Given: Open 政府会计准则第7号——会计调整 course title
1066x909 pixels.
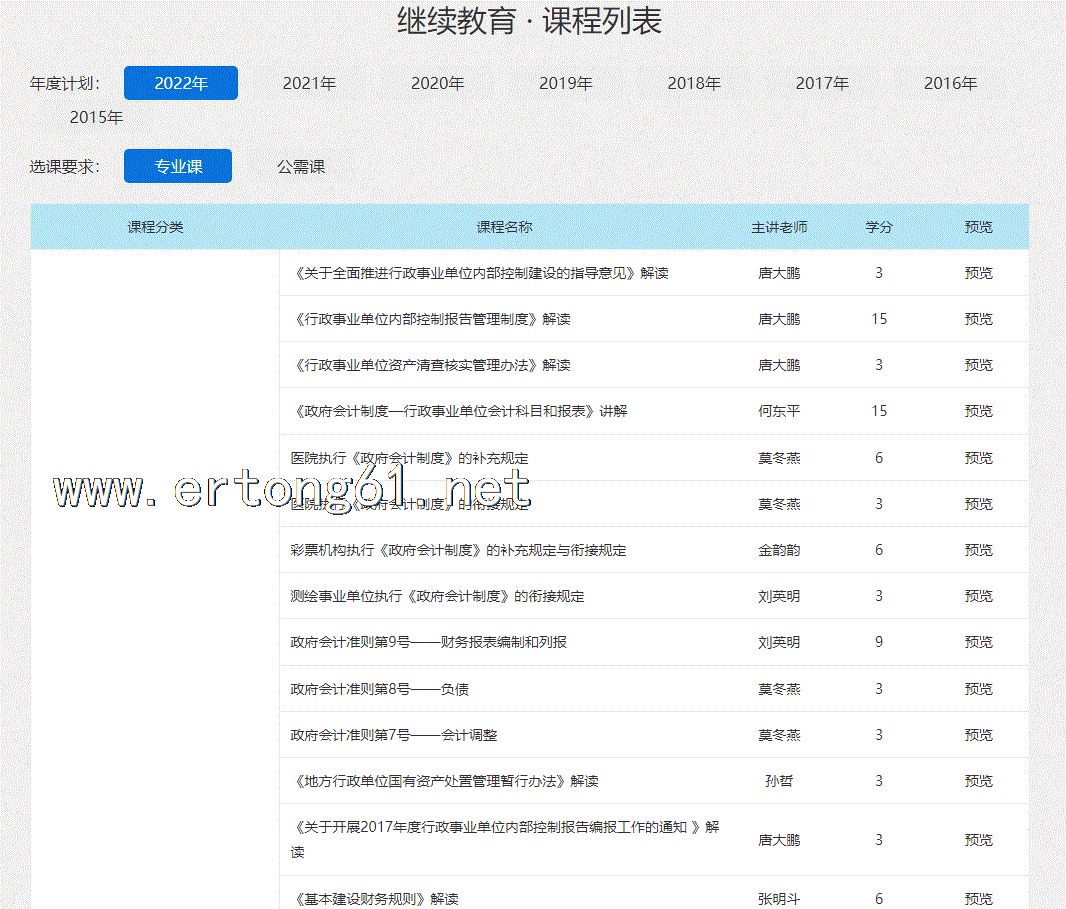Looking at the screenshot, I should pos(394,735).
